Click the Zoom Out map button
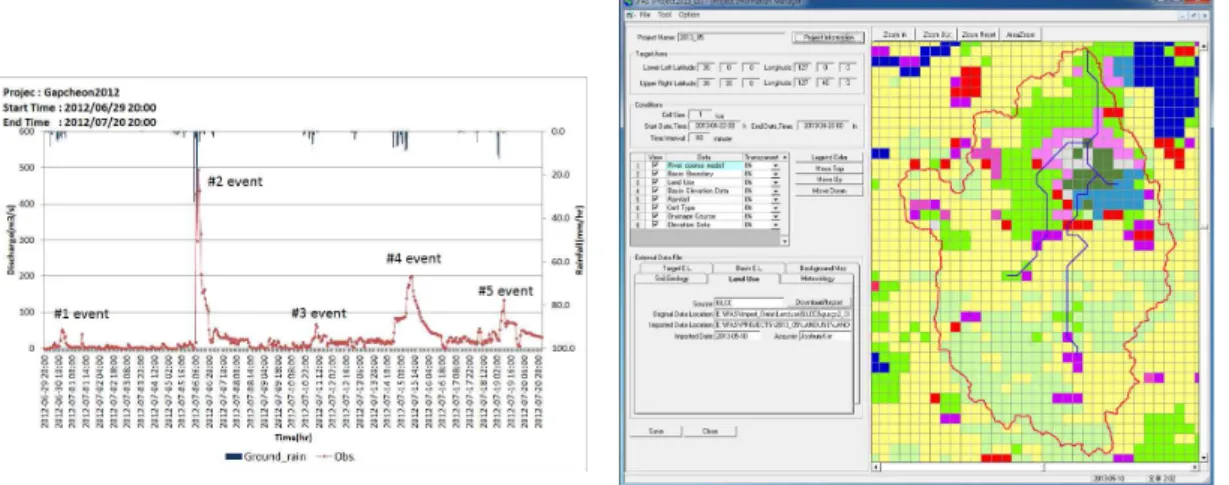This screenshot has height=485, width=1229. [x=936, y=35]
